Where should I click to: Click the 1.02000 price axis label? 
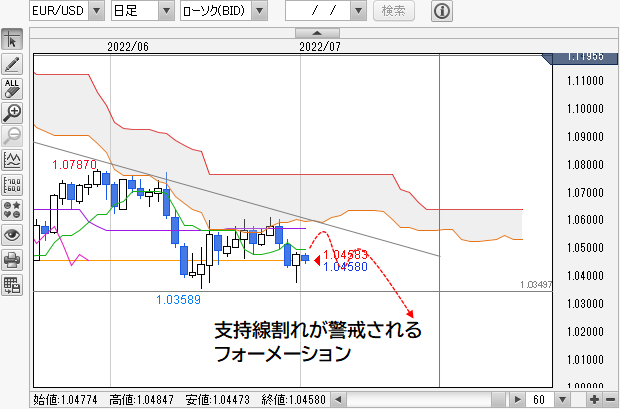pos(585,331)
